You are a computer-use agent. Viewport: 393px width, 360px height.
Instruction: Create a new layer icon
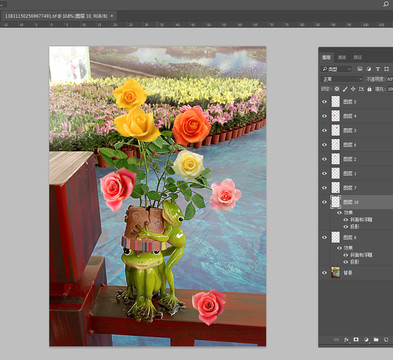pyautogui.click(x=386, y=340)
